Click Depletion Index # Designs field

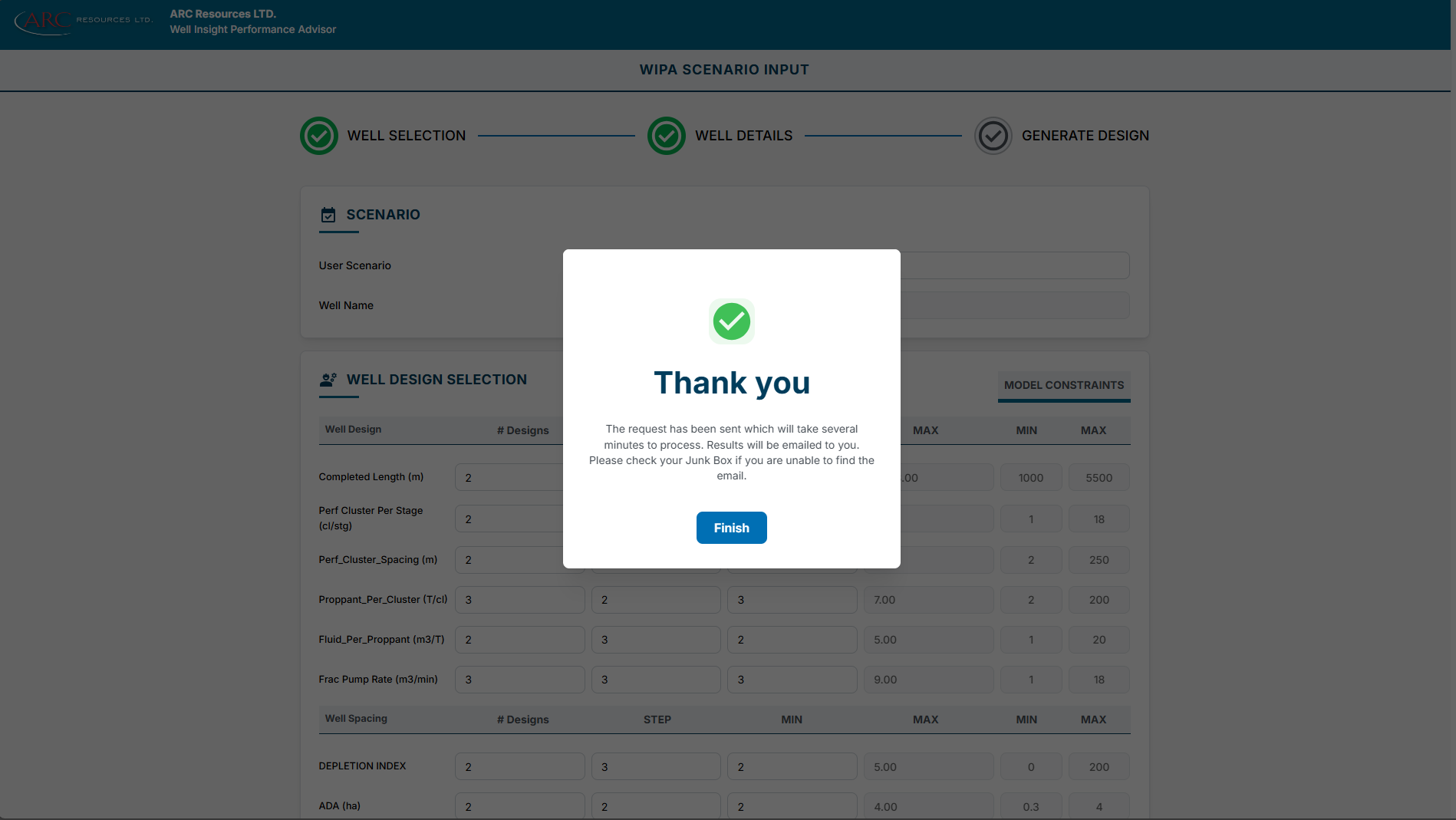[x=519, y=767]
